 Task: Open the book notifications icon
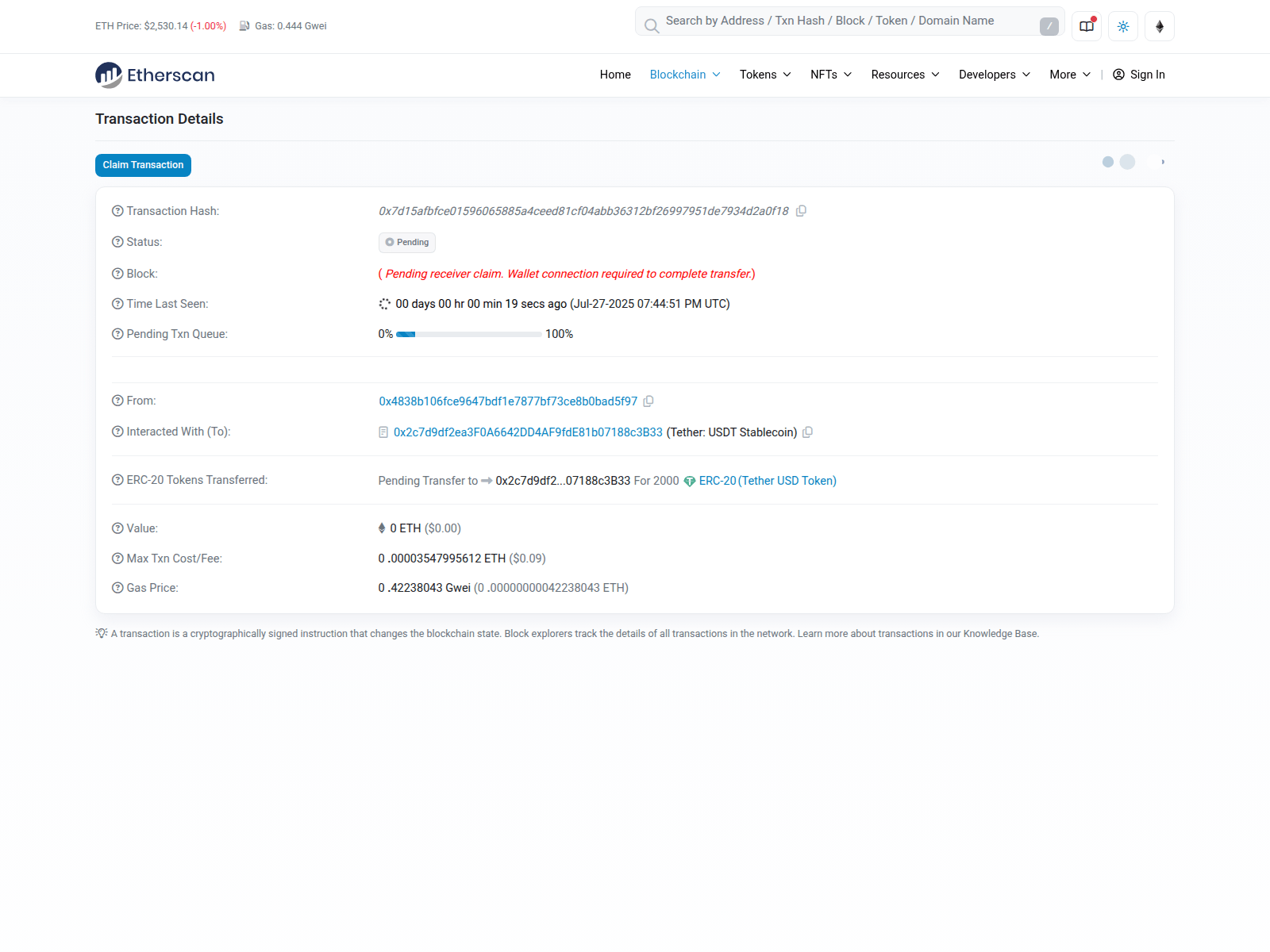click(1087, 26)
